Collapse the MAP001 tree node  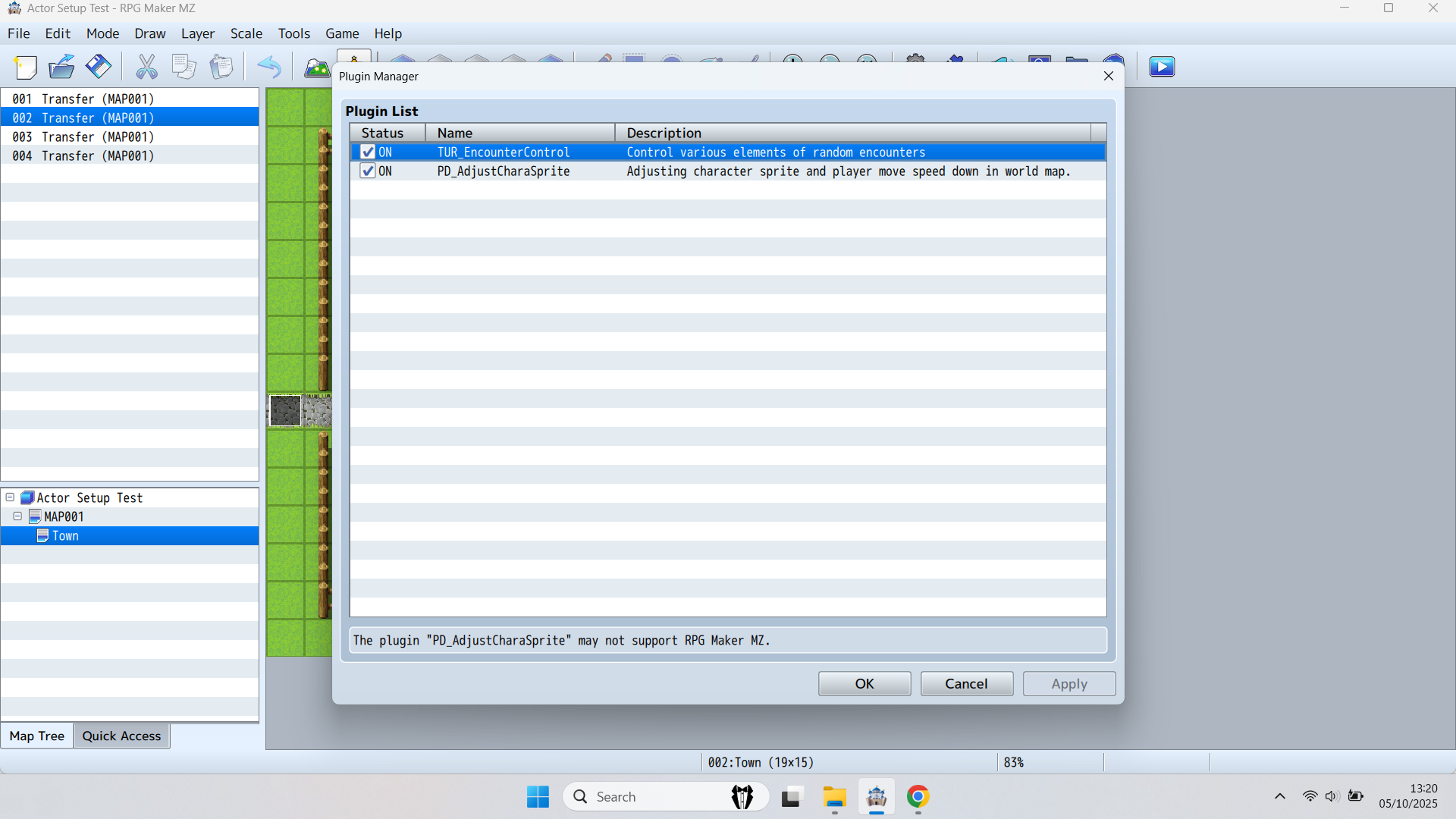point(17,516)
